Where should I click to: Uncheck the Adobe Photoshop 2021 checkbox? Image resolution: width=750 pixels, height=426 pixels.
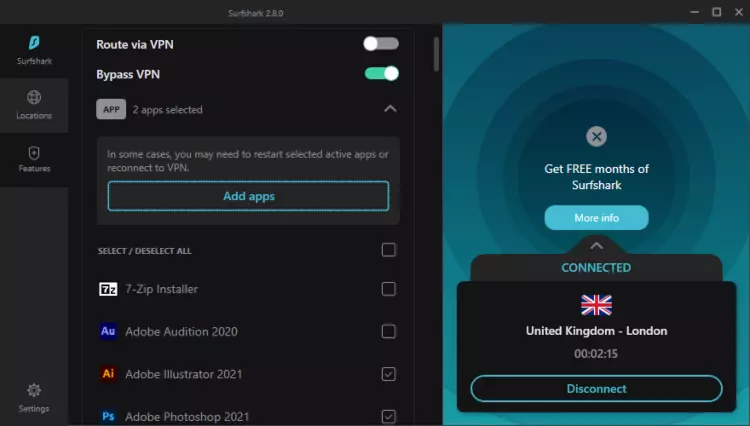388,416
